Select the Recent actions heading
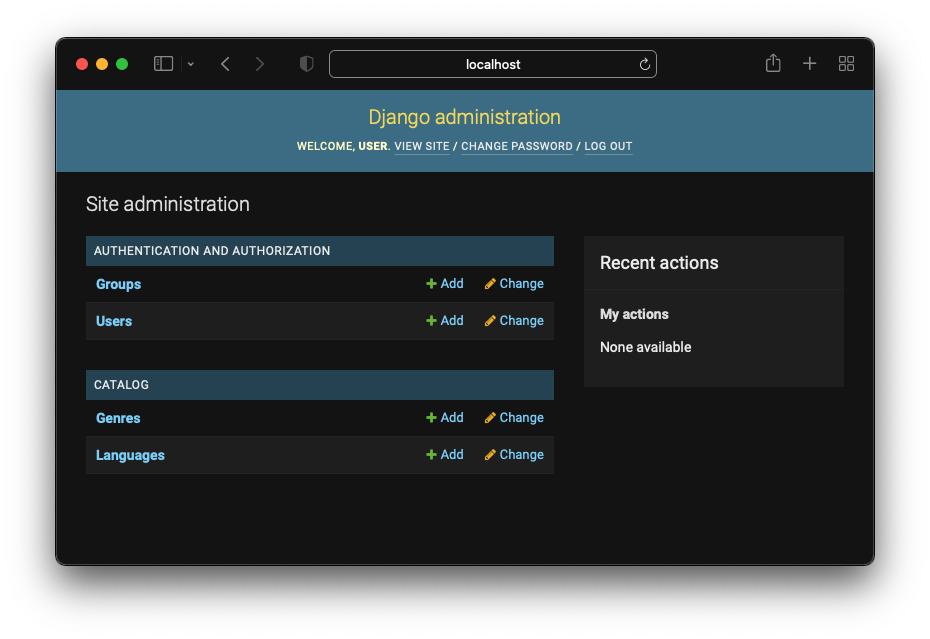This screenshot has height=639, width=930. coord(659,263)
